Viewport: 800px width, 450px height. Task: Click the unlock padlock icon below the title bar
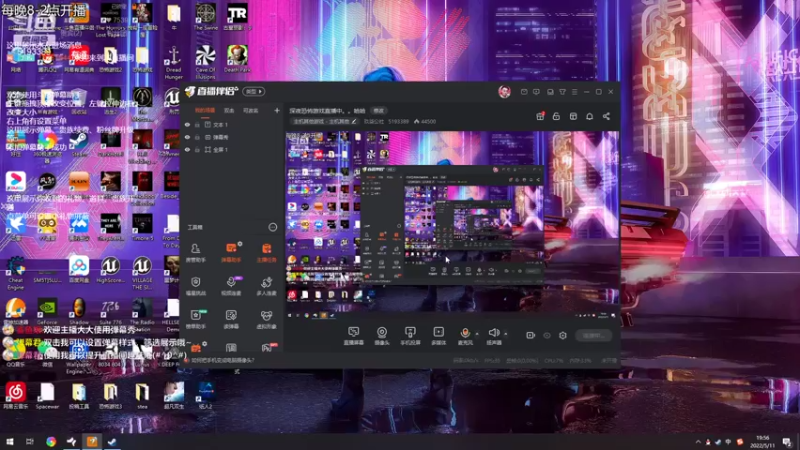pyautogui.click(x=556, y=116)
